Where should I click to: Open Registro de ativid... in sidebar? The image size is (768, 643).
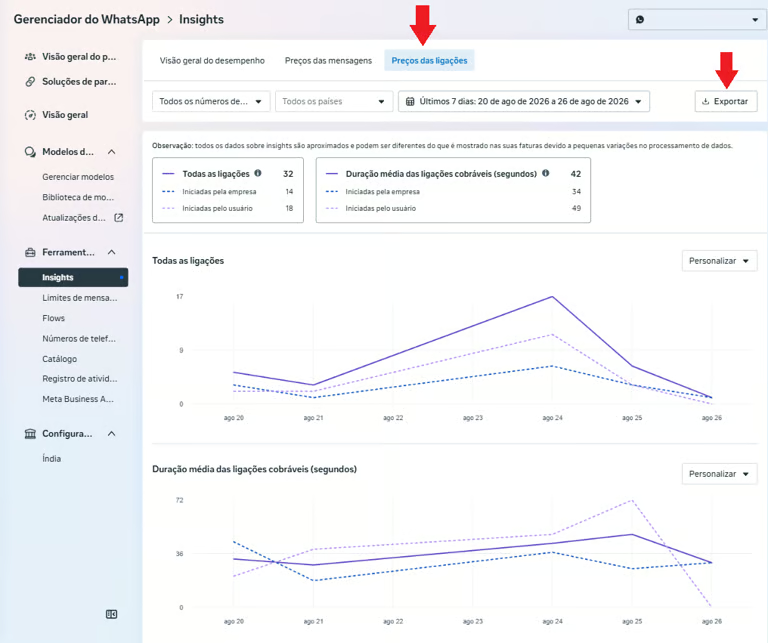pyautogui.click(x=80, y=379)
